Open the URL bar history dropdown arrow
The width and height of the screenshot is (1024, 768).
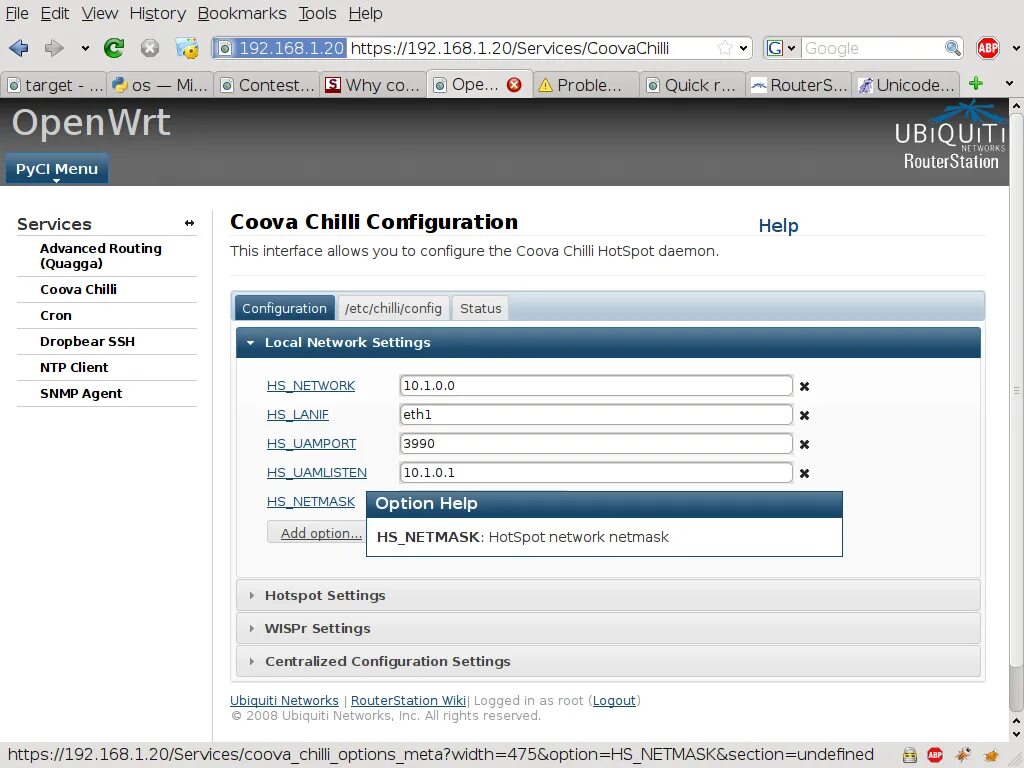[x=743, y=48]
